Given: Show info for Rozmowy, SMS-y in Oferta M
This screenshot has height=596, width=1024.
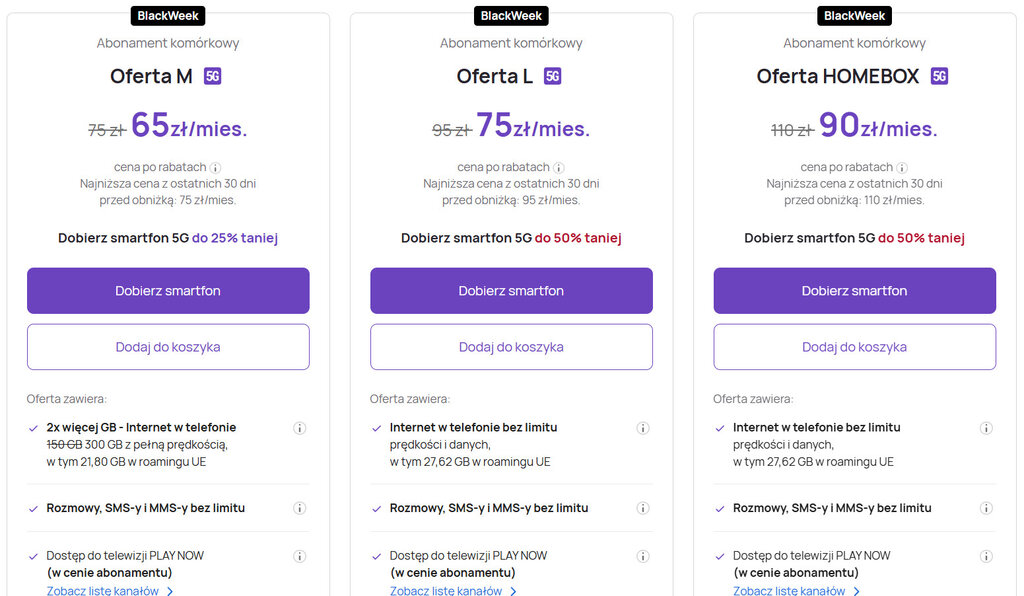Looking at the screenshot, I should (x=299, y=508).
